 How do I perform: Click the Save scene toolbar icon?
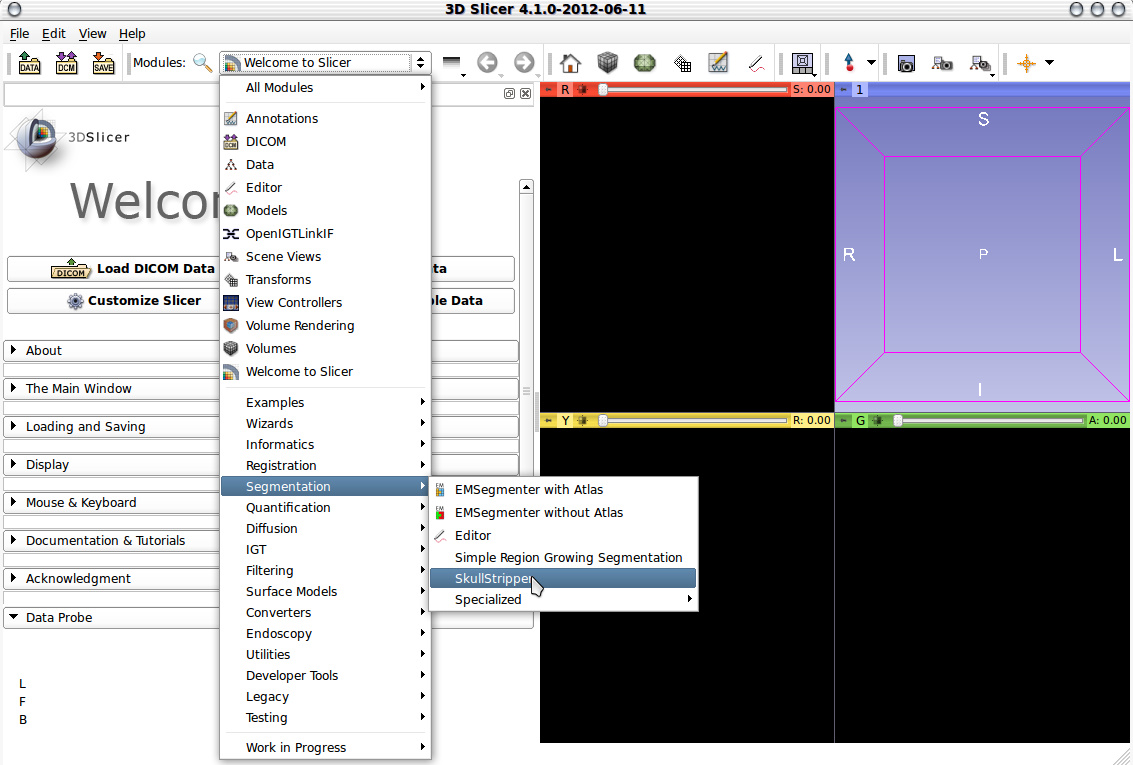[103, 63]
